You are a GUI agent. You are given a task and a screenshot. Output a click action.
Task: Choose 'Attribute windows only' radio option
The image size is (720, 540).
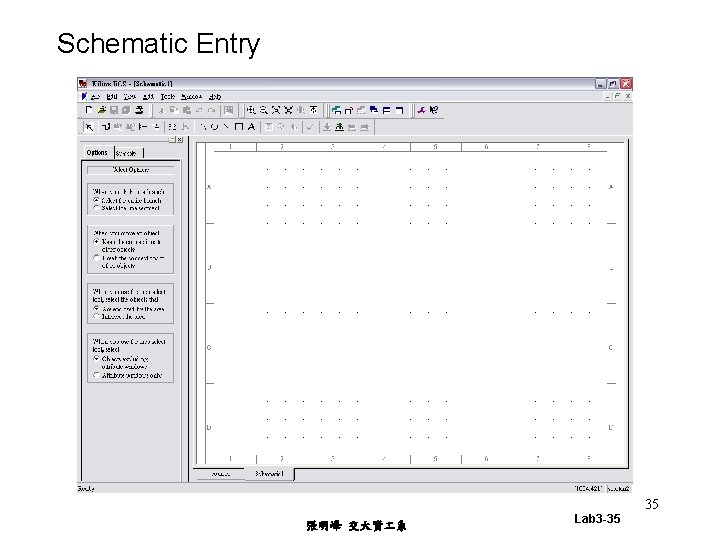coord(96,375)
